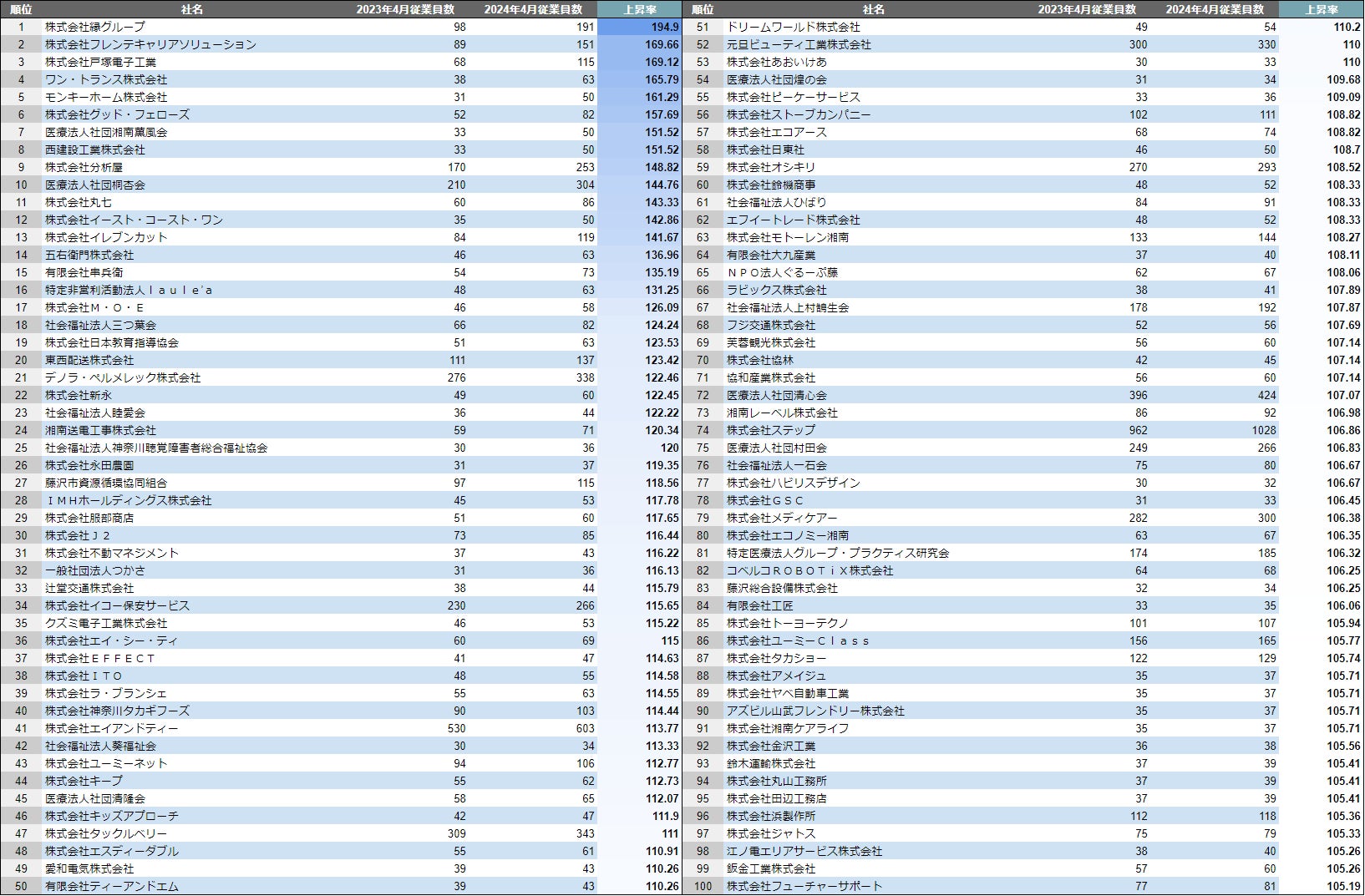
Task: Select the ラビックス株式会社 cell
Action: tap(777, 290)
